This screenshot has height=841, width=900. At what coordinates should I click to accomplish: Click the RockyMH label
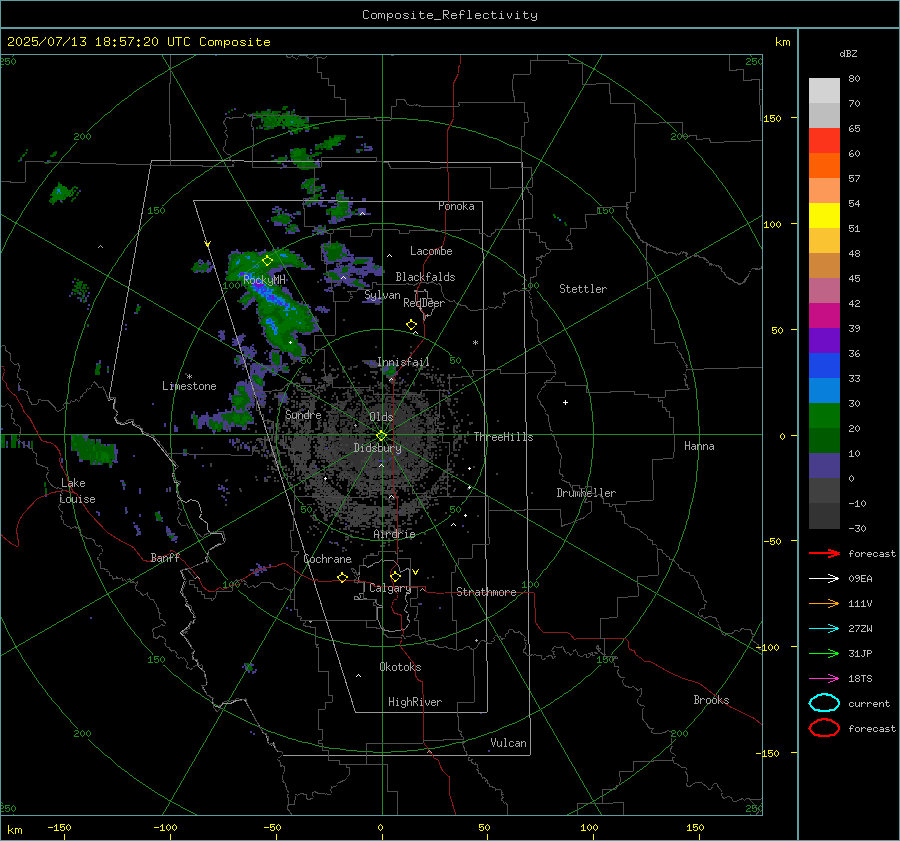tap(264, 280)
